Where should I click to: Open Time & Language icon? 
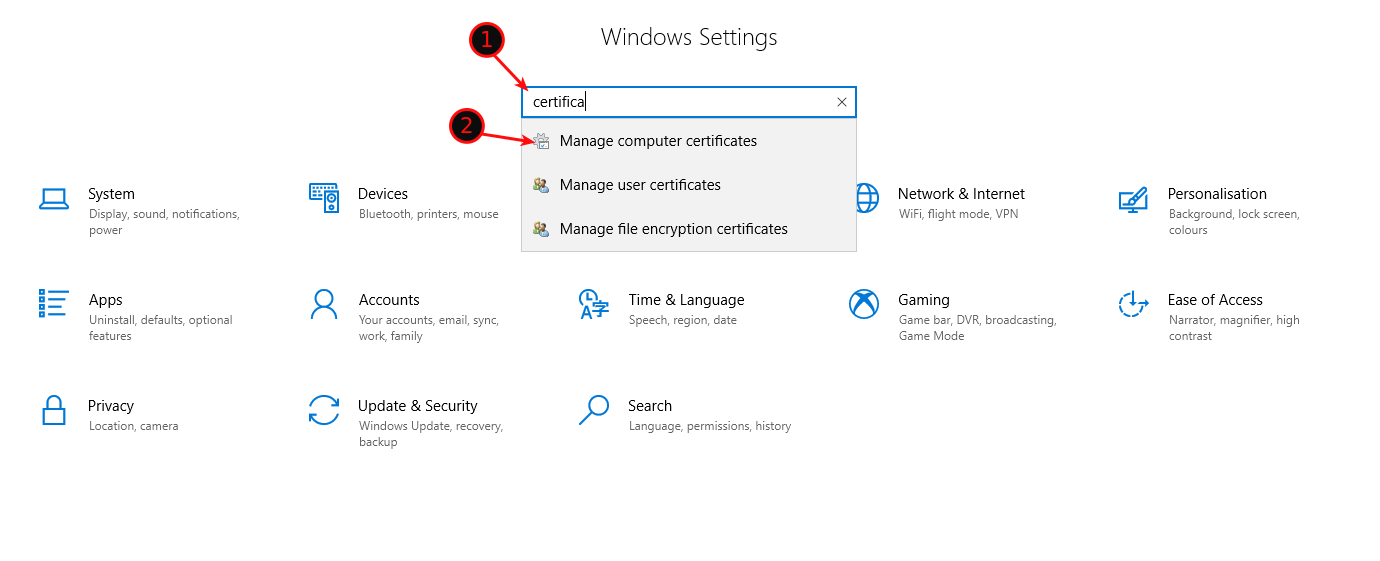click(593, 304)
